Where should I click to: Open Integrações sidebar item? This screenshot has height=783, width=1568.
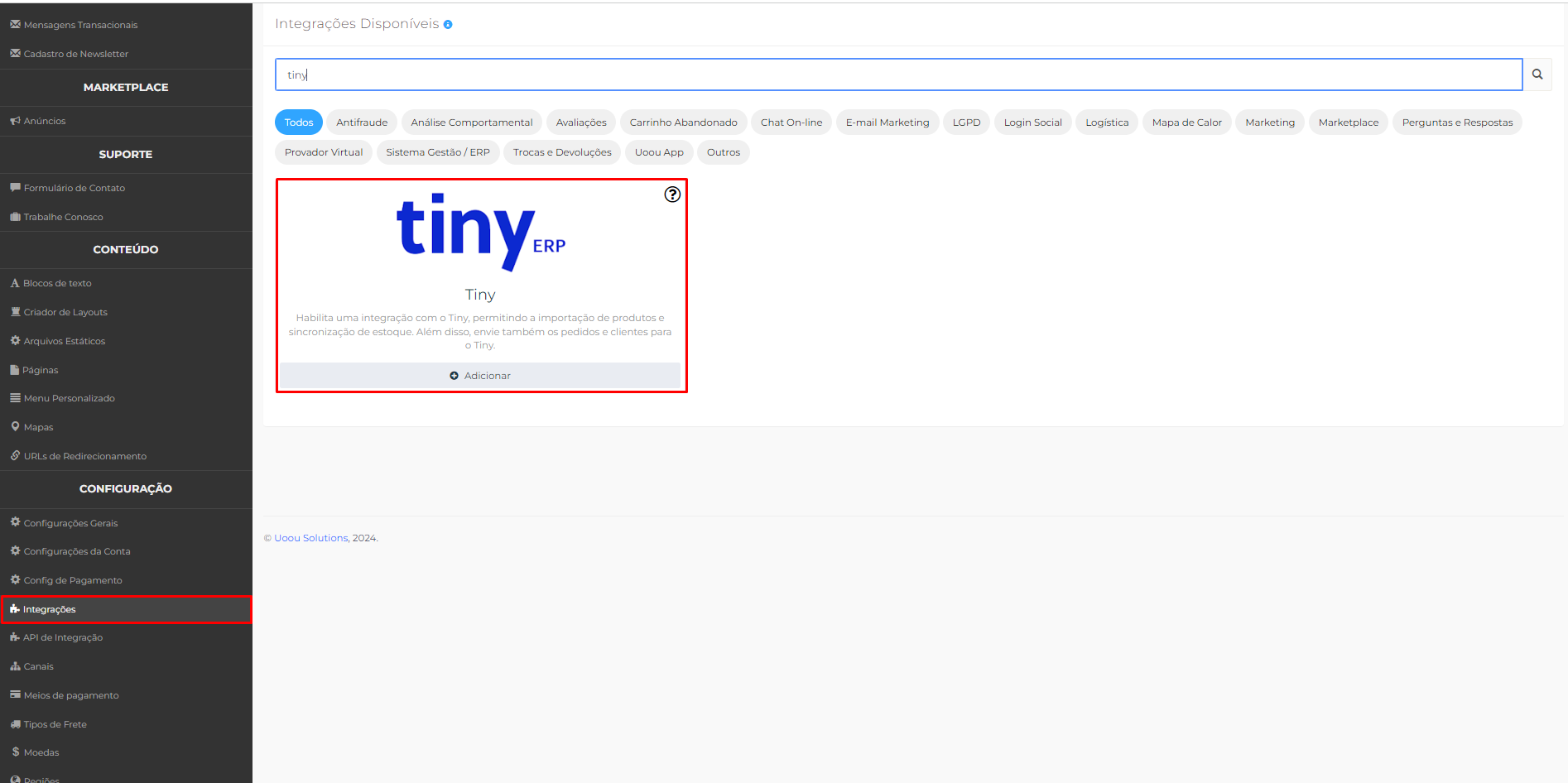pos(126,609)
